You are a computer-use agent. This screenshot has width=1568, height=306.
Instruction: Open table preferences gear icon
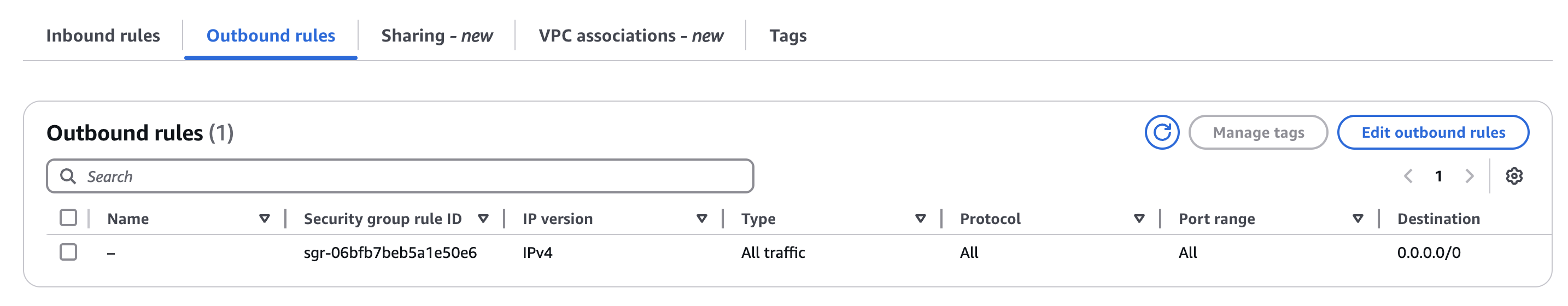point(1514,176)
